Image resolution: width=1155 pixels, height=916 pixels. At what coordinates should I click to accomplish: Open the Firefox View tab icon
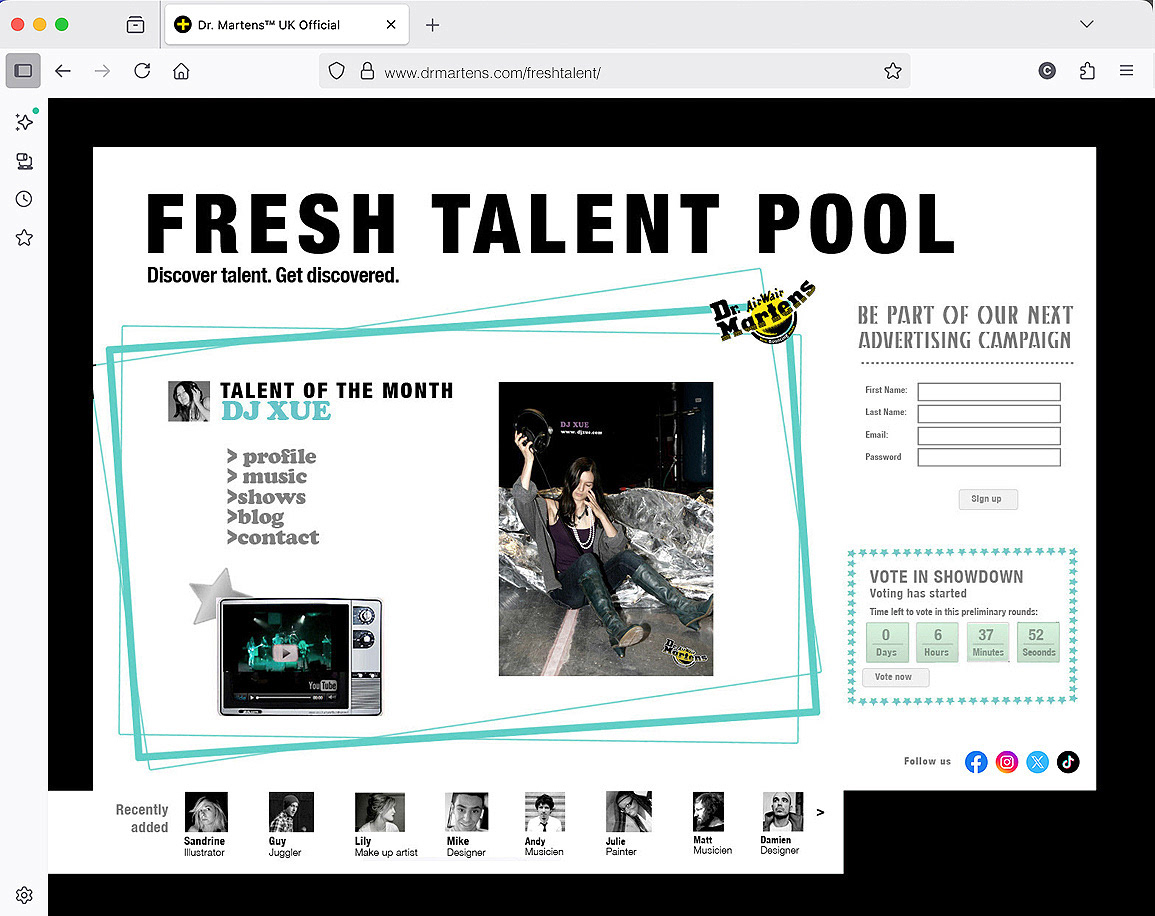[x=136, y=25]
